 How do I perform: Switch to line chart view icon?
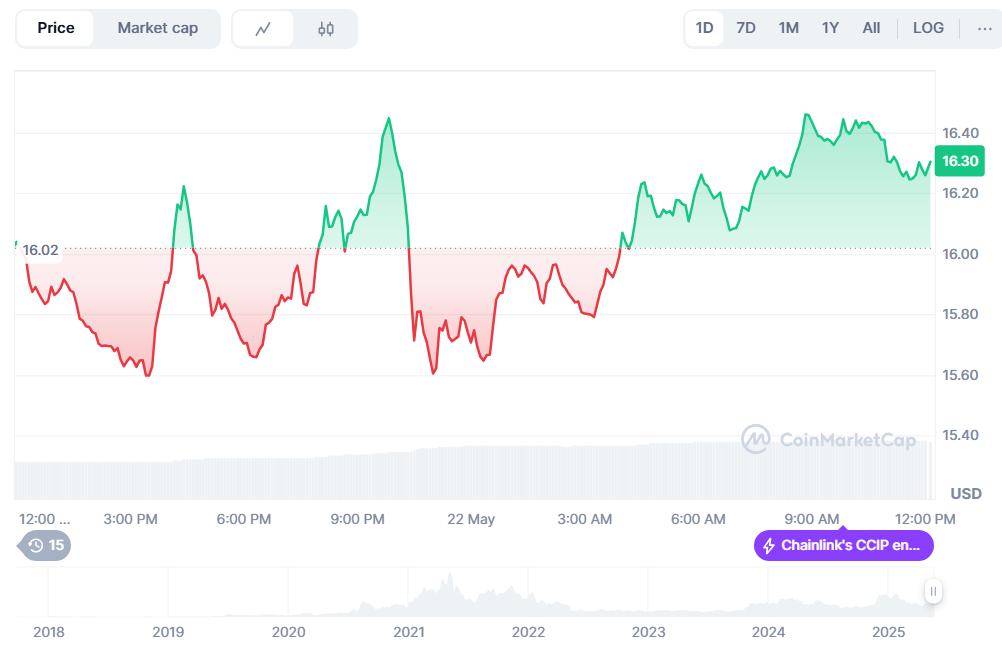pos(263,29)
